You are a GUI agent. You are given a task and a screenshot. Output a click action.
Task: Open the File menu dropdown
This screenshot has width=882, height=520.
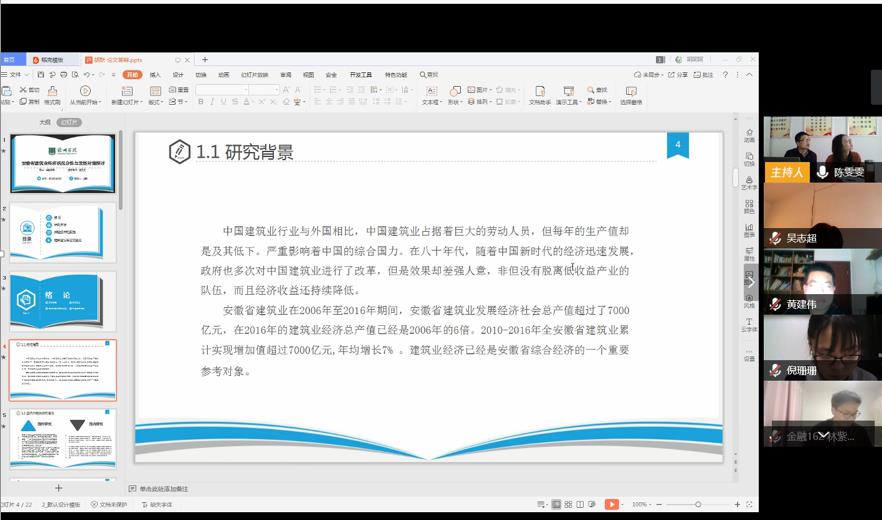coord(16,74)
